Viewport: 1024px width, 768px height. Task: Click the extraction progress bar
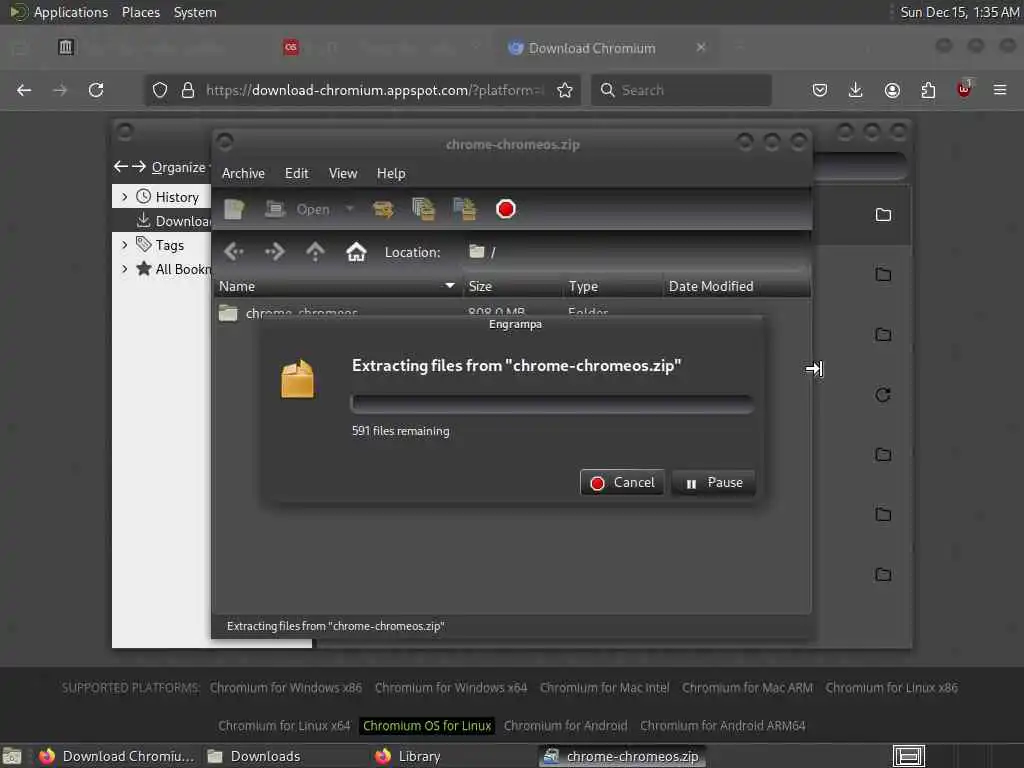(x=552, y=404)
